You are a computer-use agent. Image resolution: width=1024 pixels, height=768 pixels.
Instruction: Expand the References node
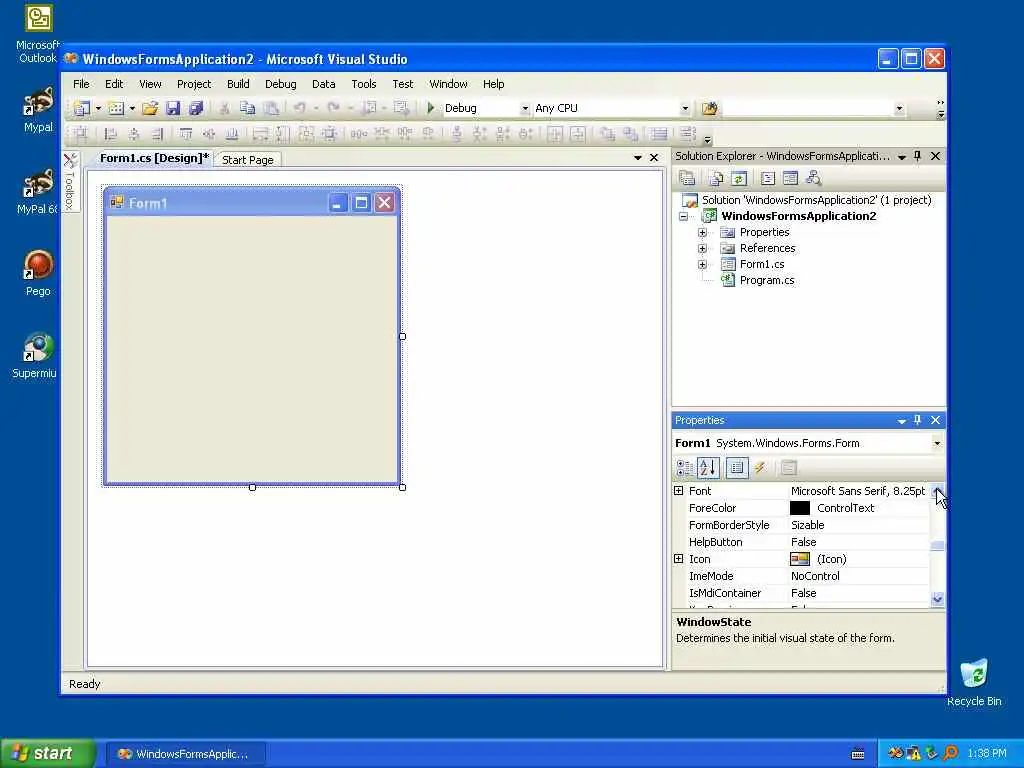(x=703, y=248)
